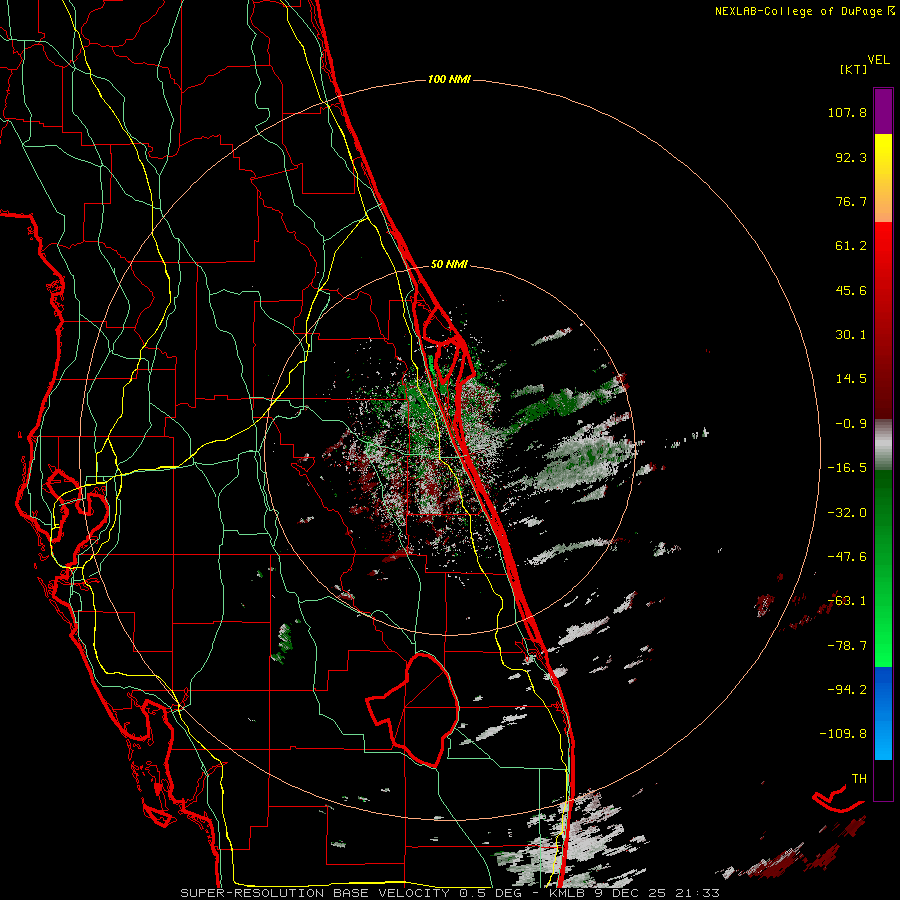Screen dimensions: 900x900
Task: Click the purple segment of the color bar
Action: [x=883, y=111]
